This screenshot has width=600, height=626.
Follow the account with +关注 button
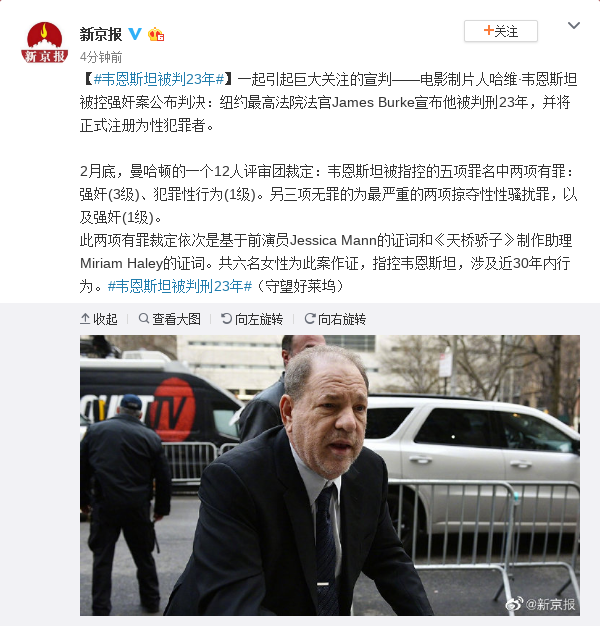pyautogui.click(x=501, y=31)
